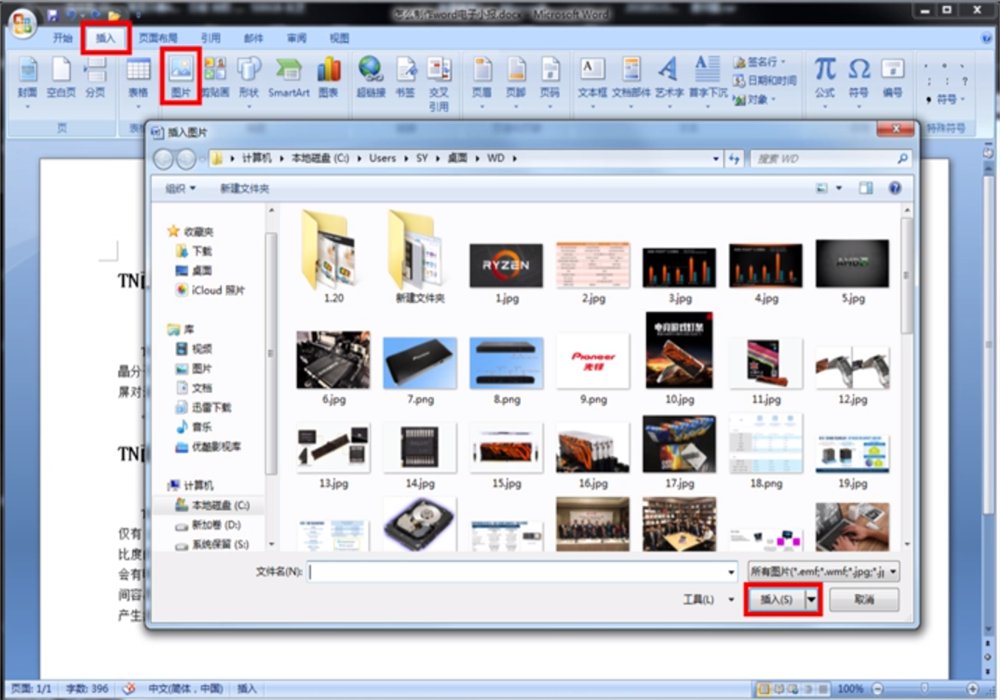Click the 超链接 (Hyperlink) icon
Screen dimensions: 1000x700
(x=371, y=77)
